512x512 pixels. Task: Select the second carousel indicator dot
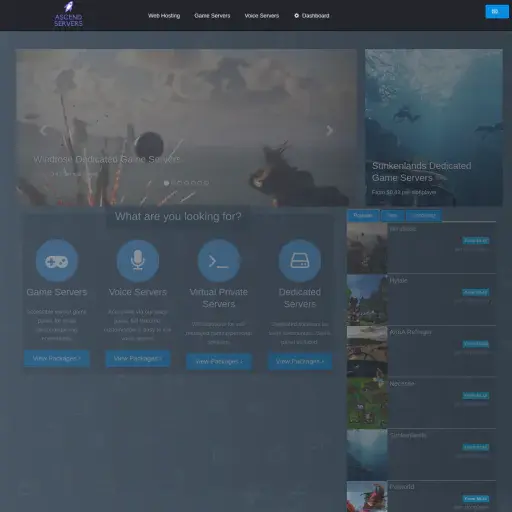point(173,183)
